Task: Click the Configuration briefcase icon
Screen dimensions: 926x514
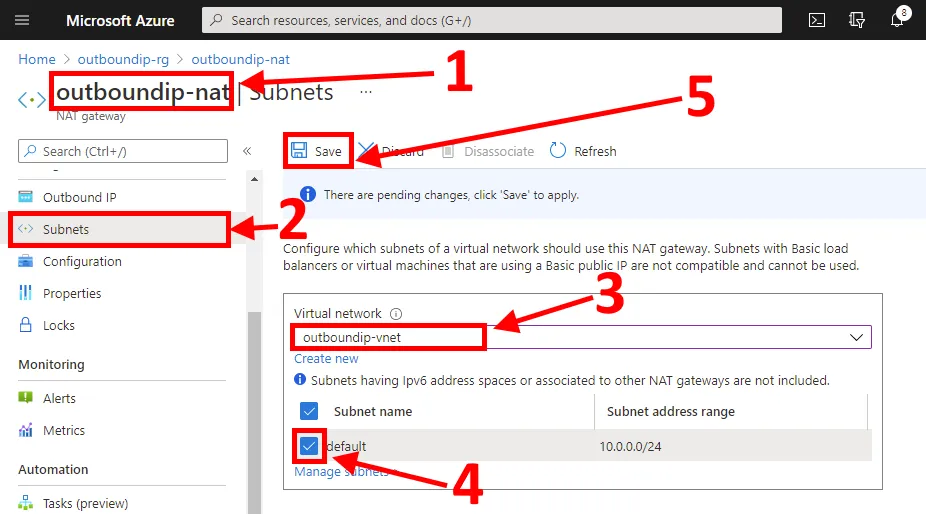Action: click(x=25, y=261)
